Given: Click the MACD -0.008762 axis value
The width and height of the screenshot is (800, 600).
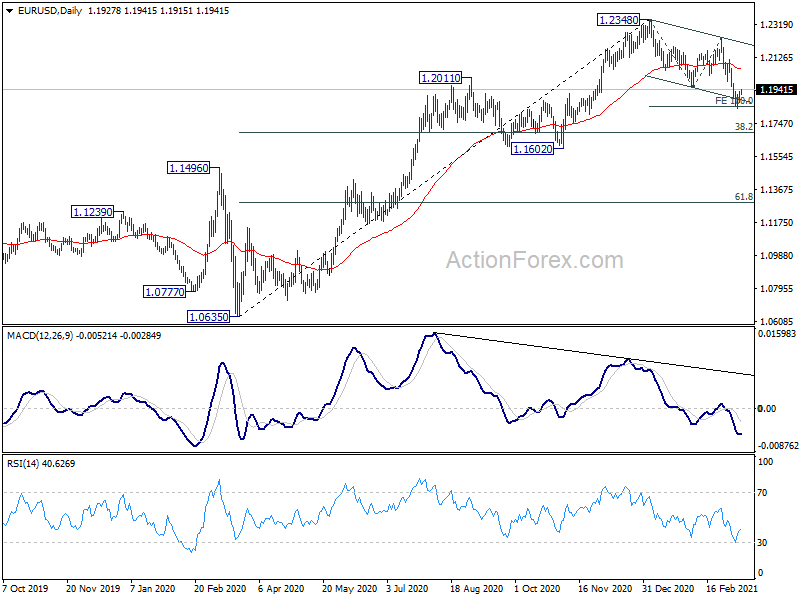Looking at the screenshot, I should click(778, 446).
